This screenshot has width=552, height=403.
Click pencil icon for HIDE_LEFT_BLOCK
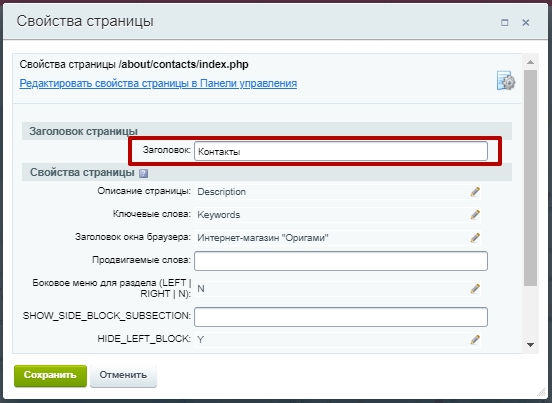pyautogui.click(x=475, y=340)
